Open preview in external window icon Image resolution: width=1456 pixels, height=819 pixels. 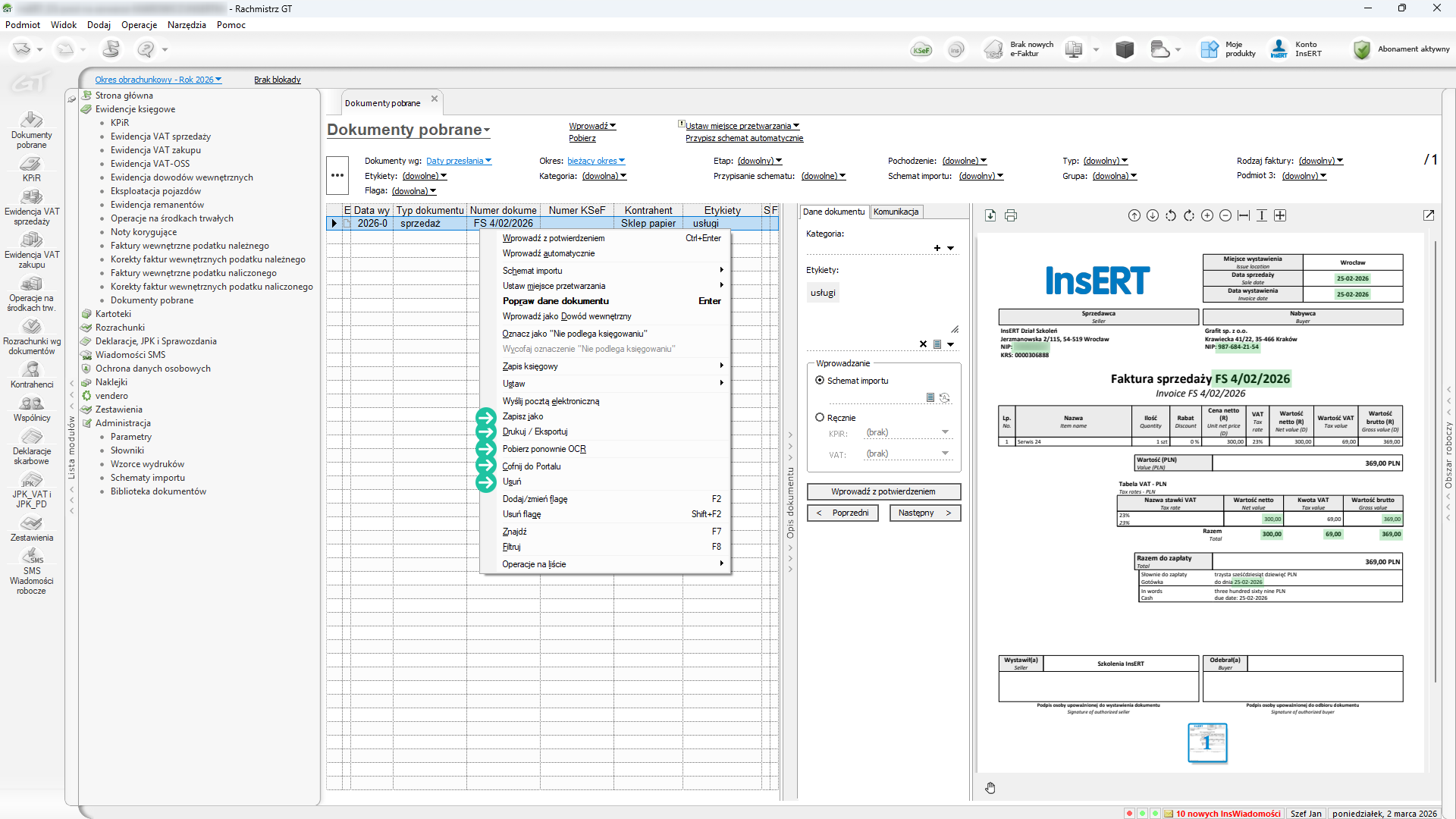coord(1429,216)
